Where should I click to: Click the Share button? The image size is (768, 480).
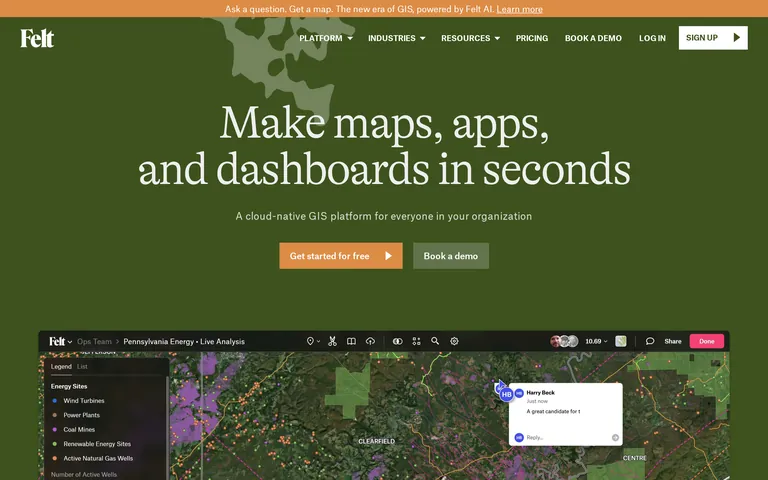672,341
